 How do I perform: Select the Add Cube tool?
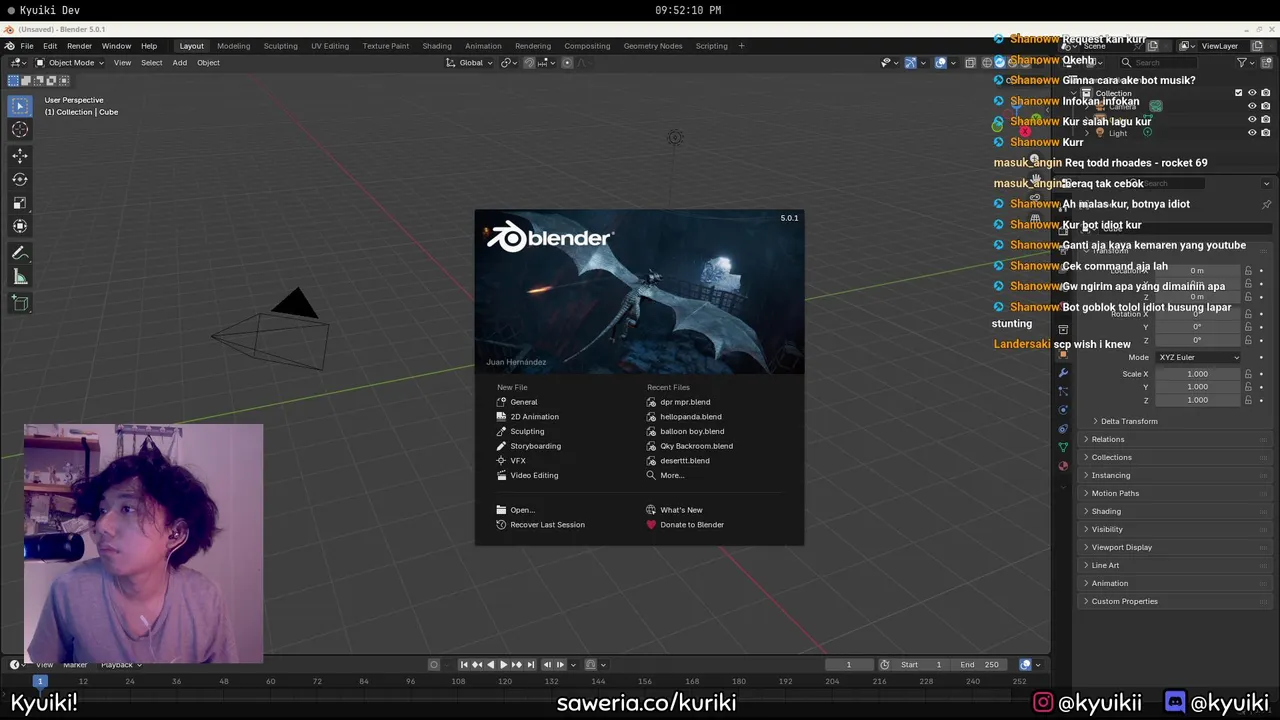20,303
